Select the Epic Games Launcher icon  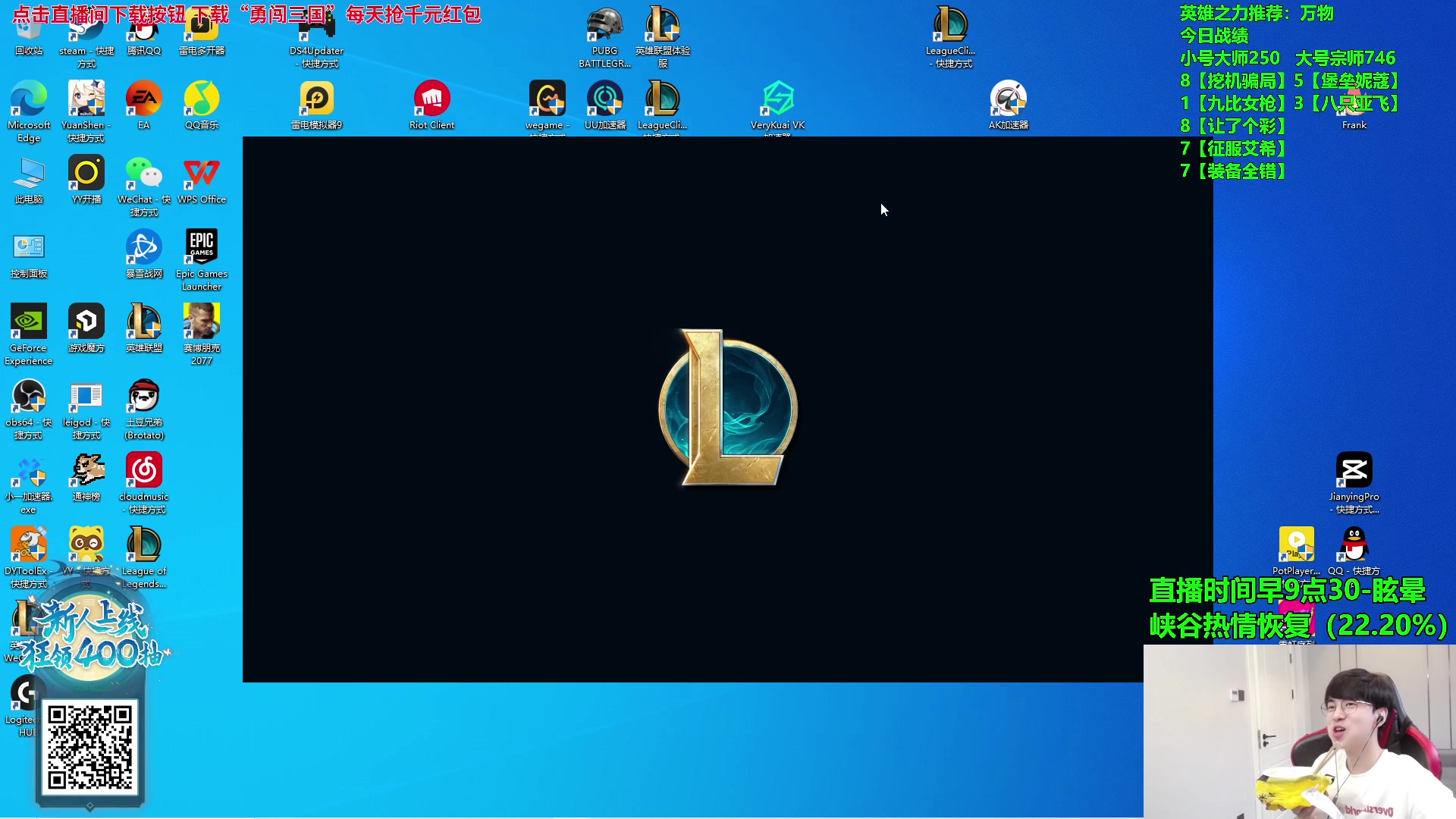click(x=202, y=259)
